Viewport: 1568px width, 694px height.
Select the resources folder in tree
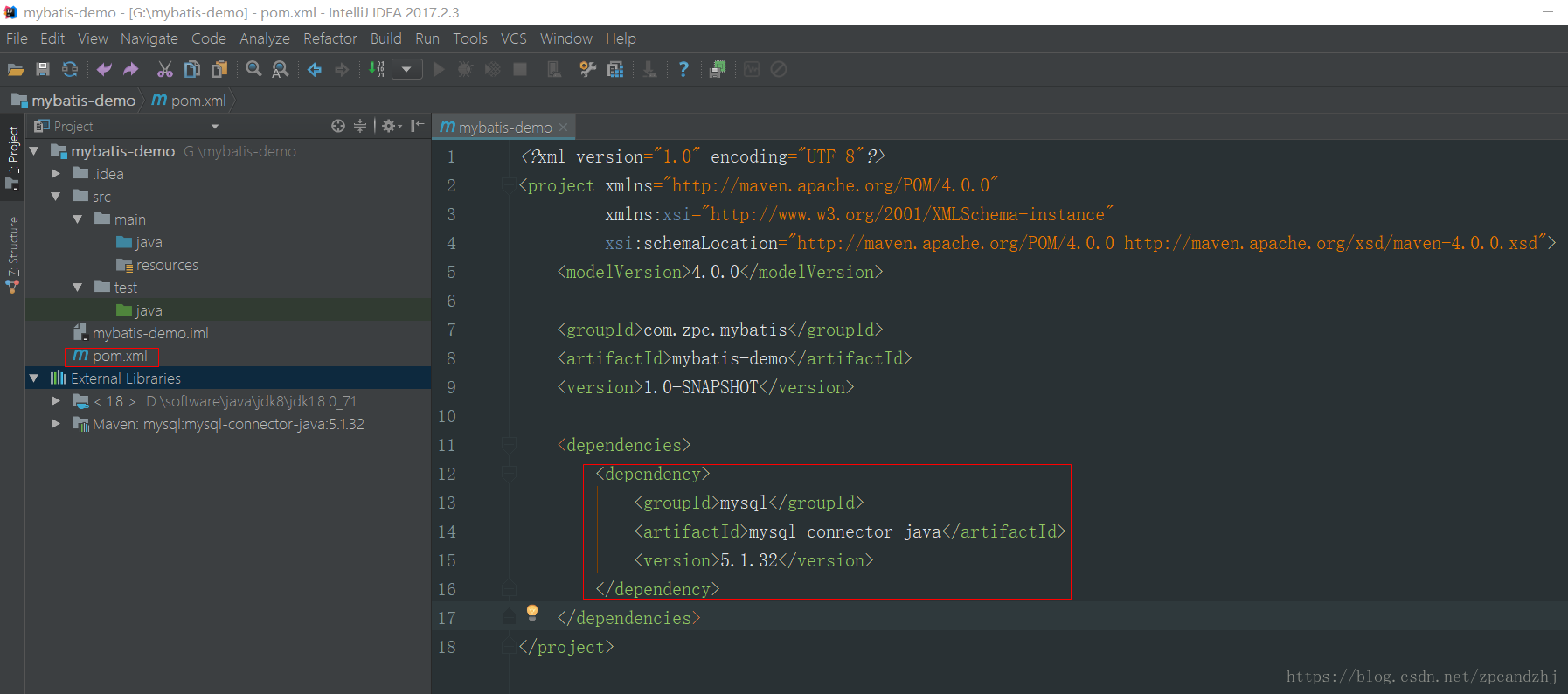[x=157, y=265]
